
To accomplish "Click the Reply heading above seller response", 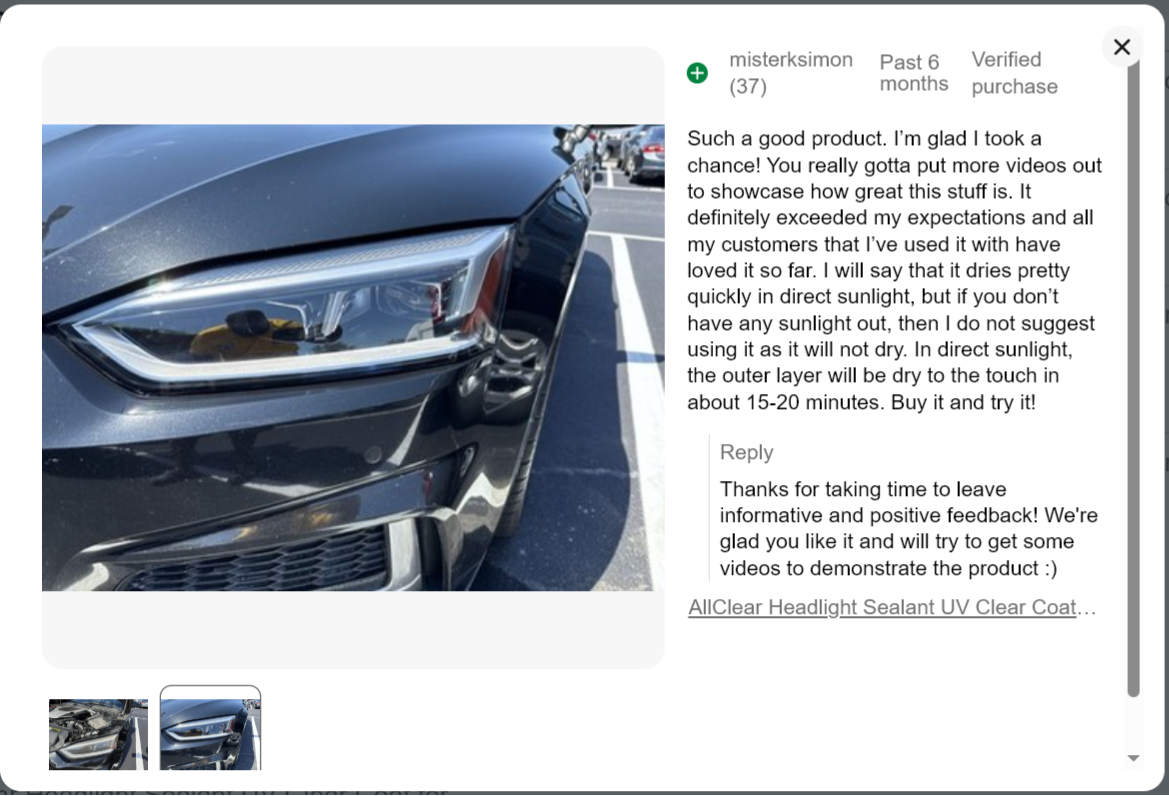I will pos(746,452).
